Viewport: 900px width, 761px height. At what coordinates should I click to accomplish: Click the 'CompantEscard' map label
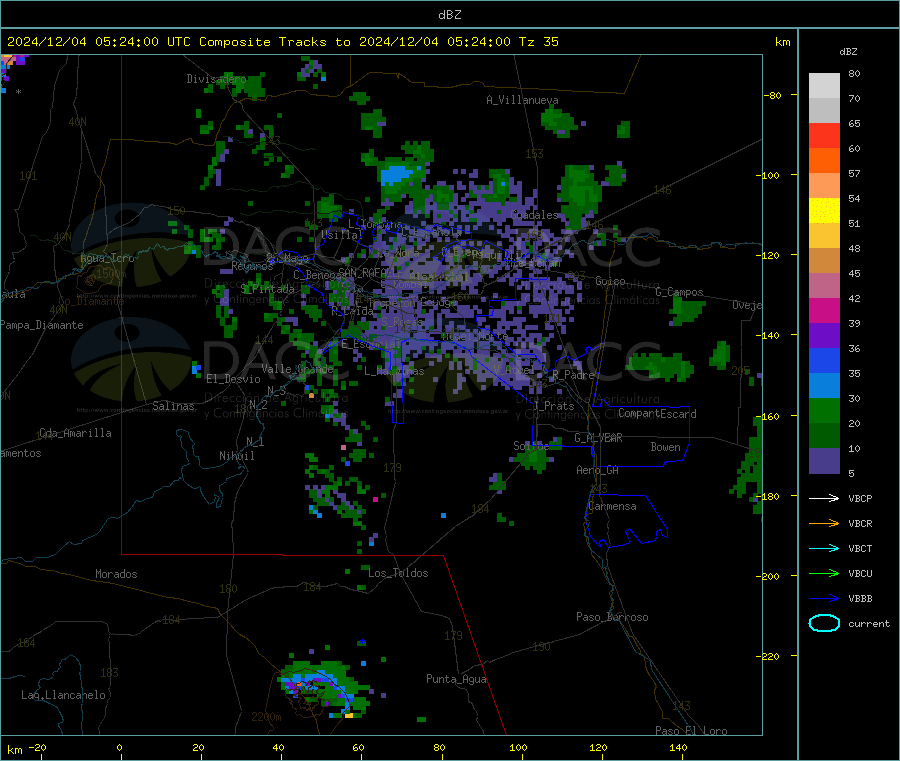click(x=657, y=414)
